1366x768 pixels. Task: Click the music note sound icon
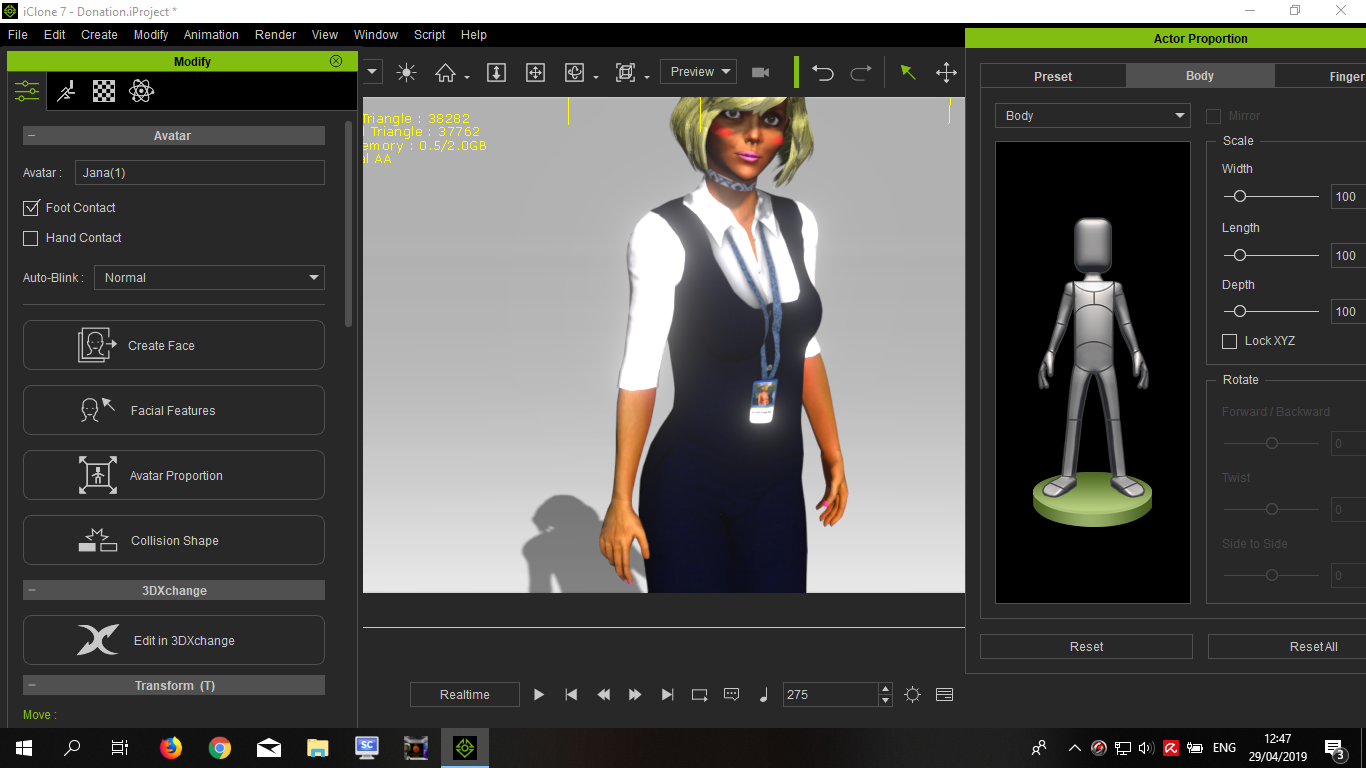click(764, 694)
